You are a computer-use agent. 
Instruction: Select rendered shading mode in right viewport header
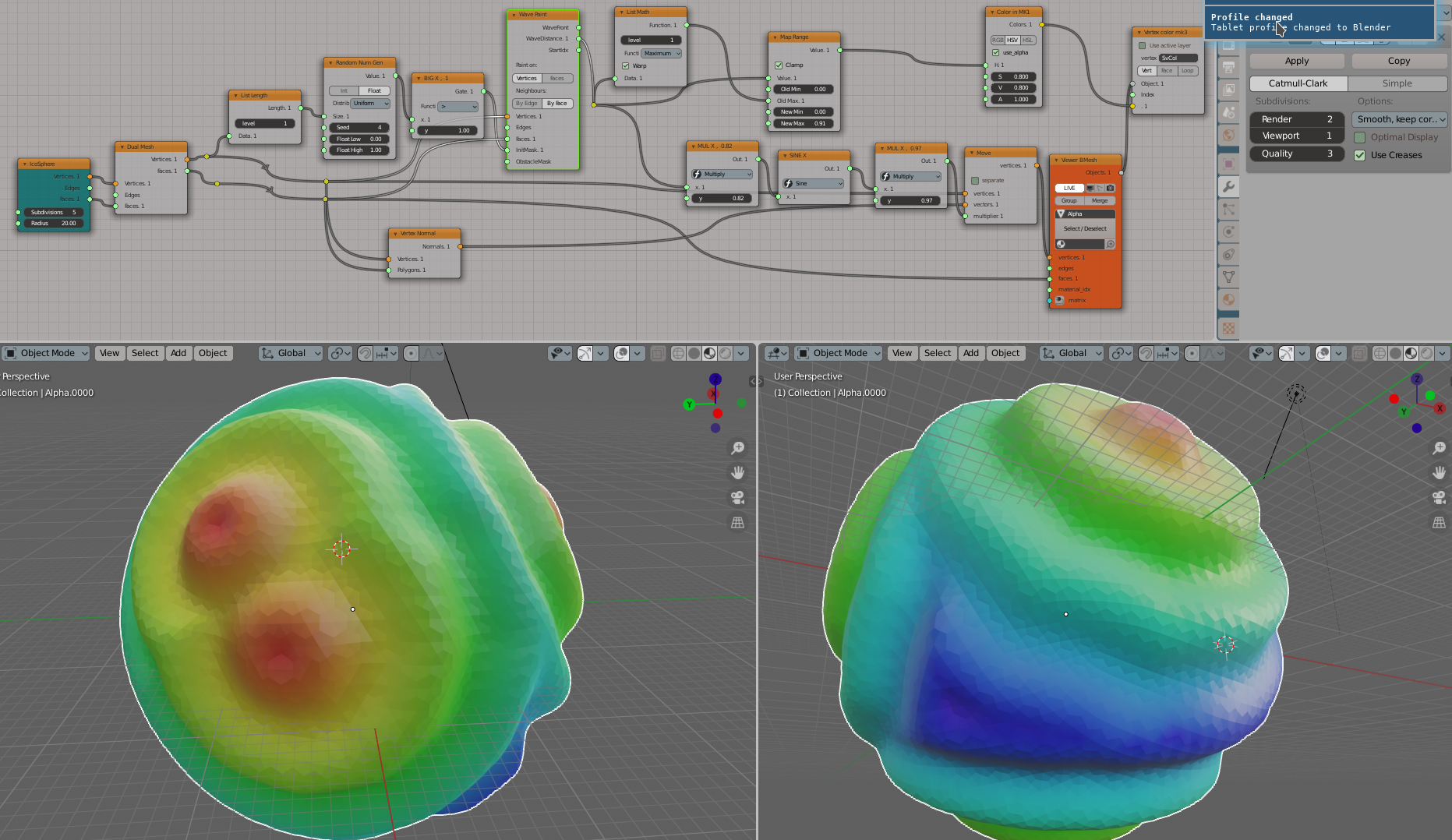(1426, 353)
